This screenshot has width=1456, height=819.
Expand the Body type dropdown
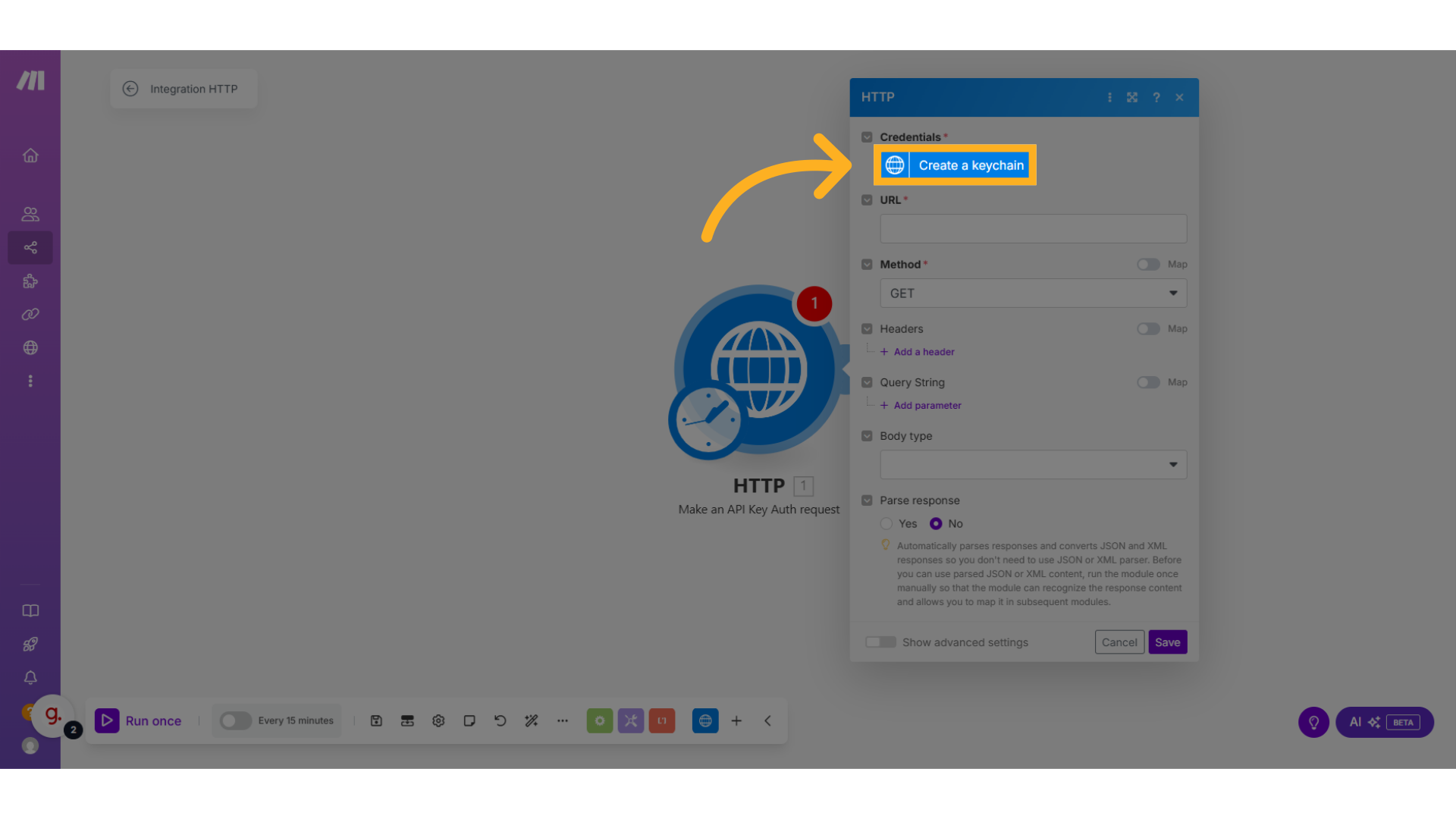pyautogui.click(x=1033, y=465)
